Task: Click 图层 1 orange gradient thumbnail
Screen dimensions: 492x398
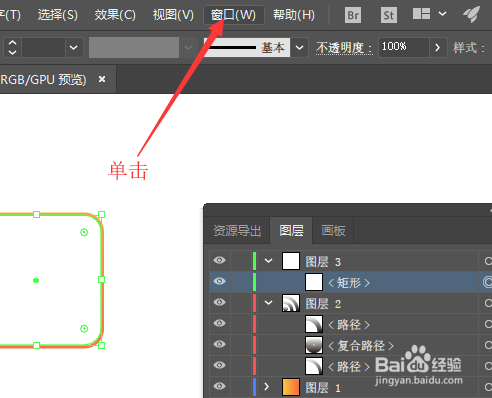Action: coord(291,387)
